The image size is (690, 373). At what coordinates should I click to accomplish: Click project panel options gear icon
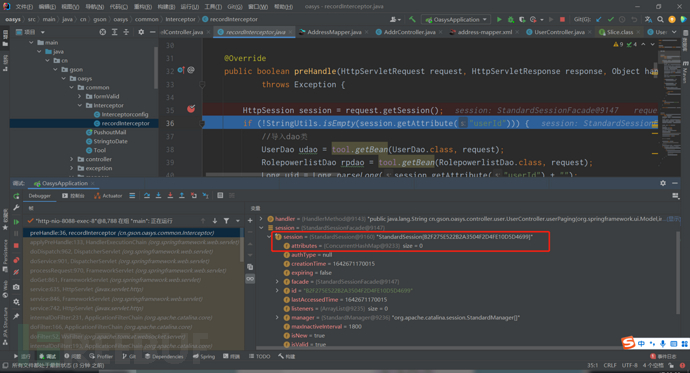tap(141, 32)
